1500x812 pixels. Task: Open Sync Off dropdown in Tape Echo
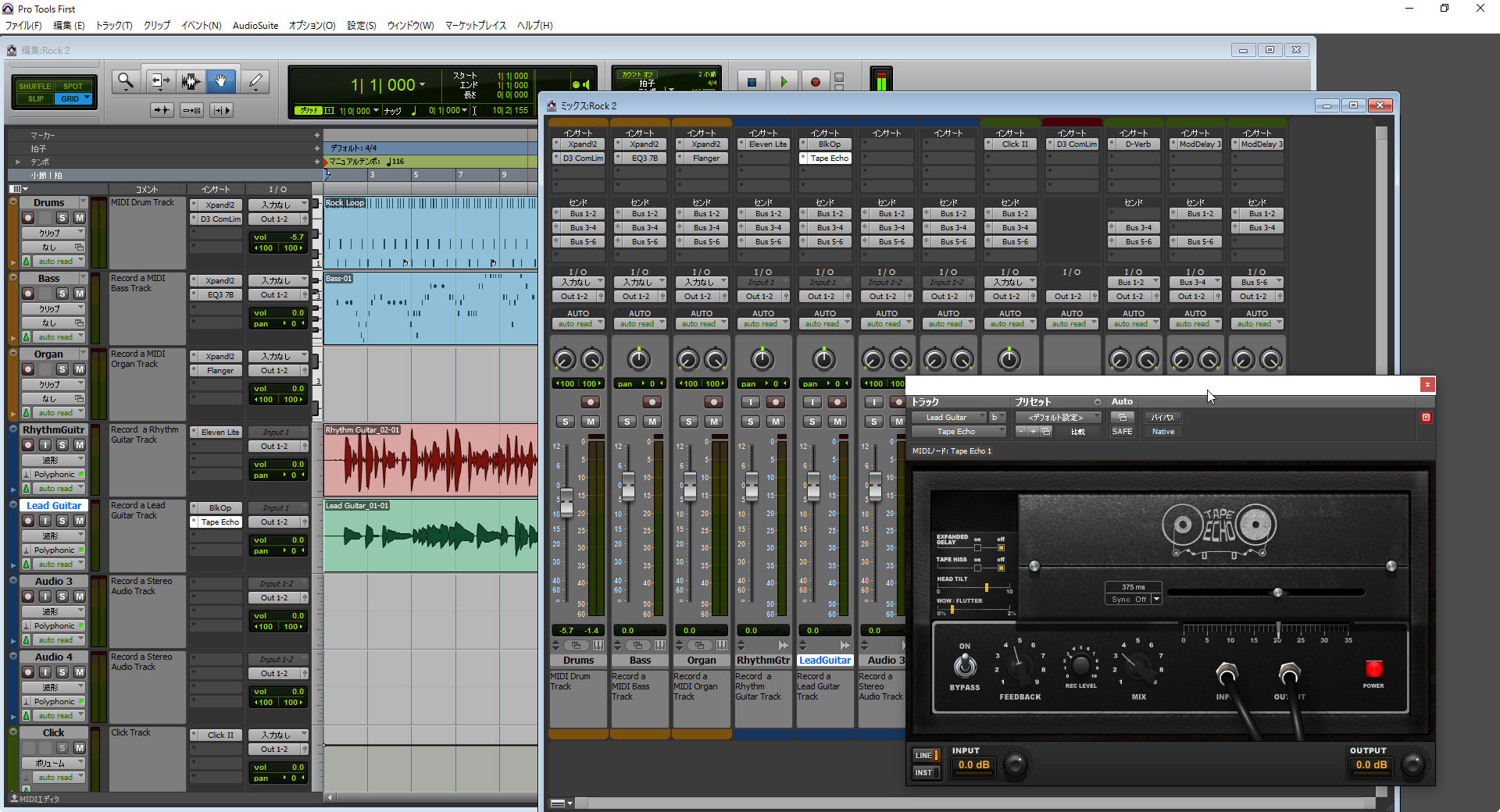[1156, 600]
